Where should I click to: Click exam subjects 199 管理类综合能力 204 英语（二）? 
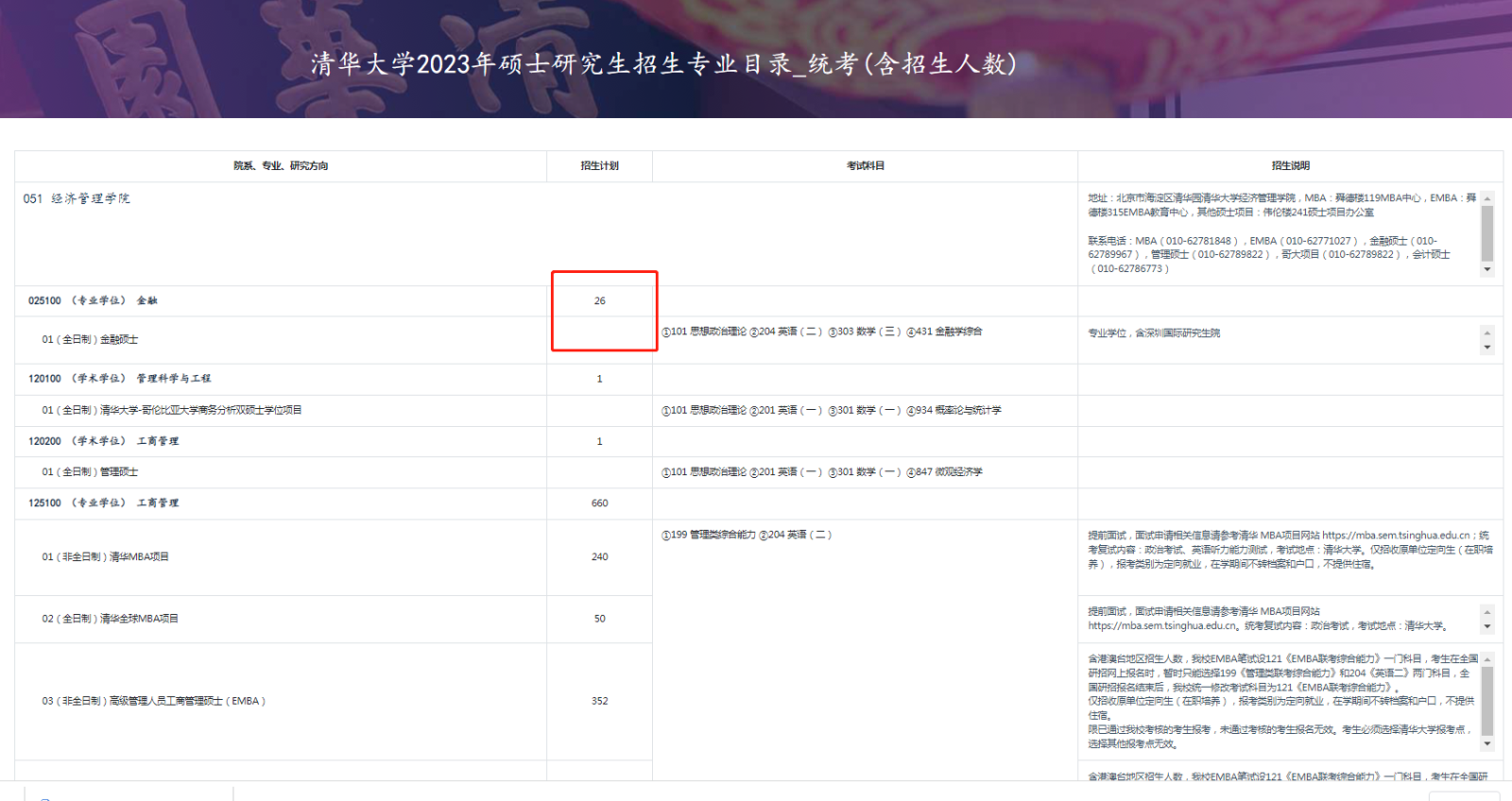[747, 536]
